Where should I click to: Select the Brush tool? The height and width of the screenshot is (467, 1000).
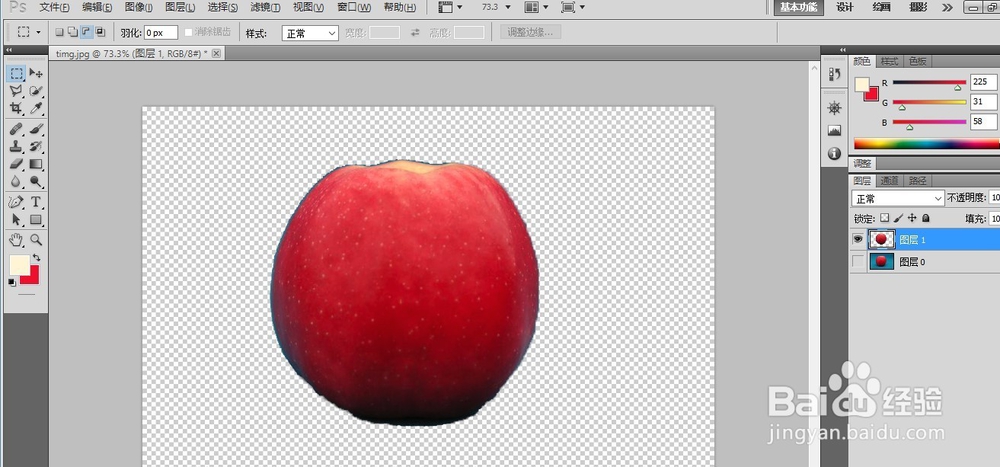point(36,129)
